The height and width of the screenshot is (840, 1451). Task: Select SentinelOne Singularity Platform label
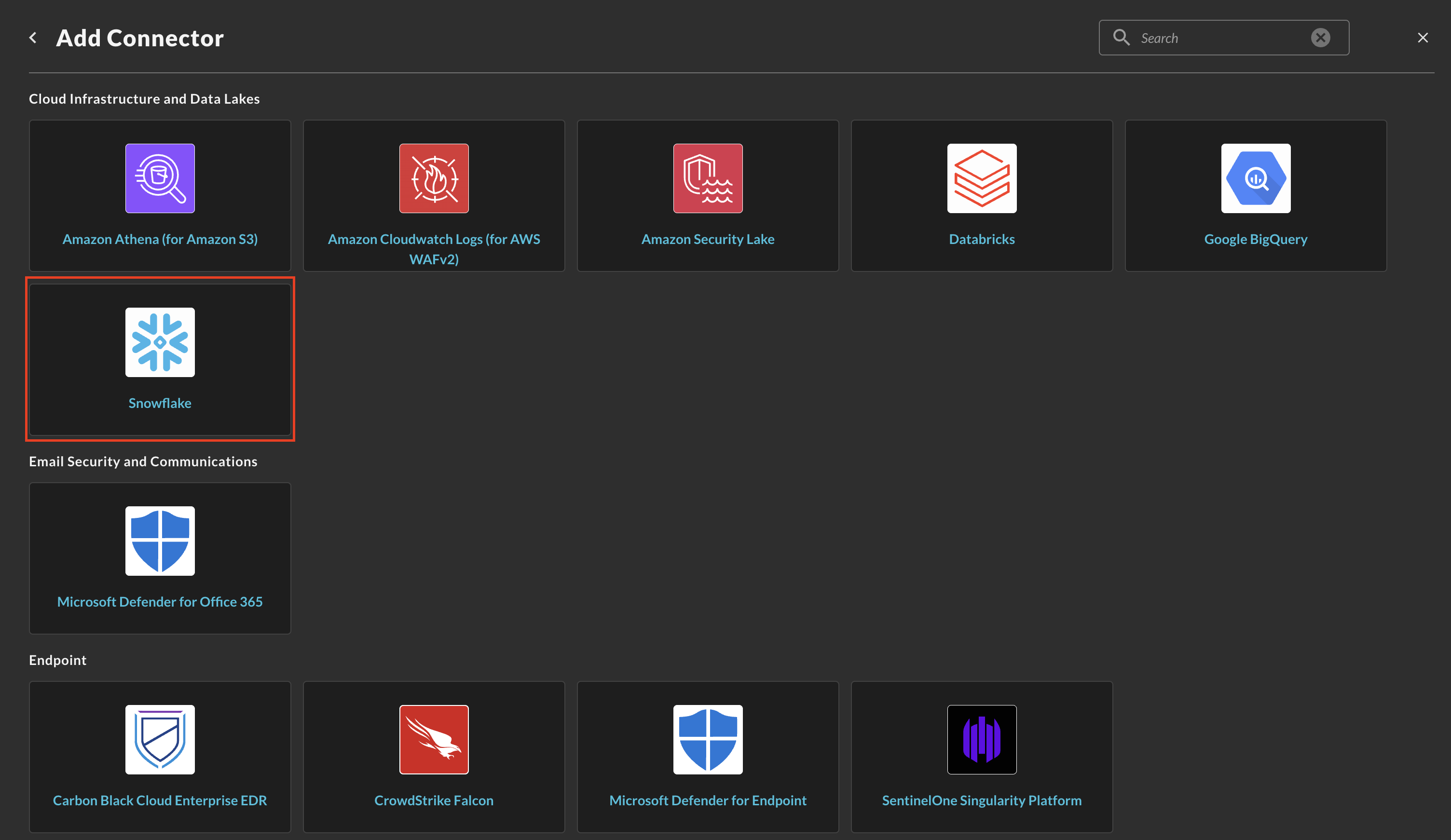982,801
